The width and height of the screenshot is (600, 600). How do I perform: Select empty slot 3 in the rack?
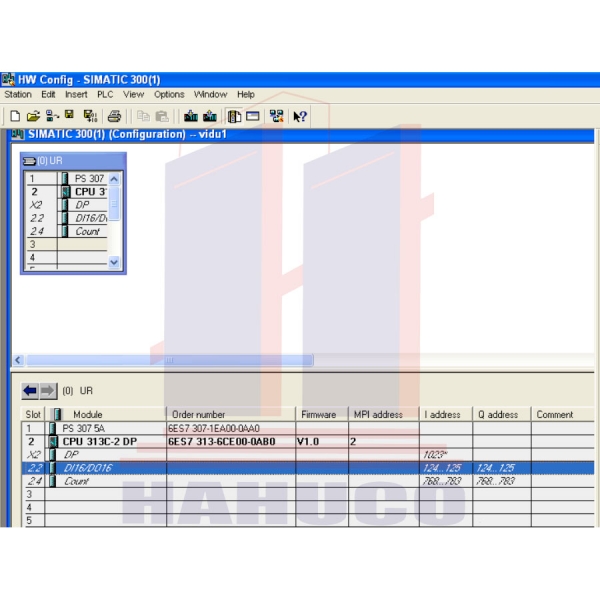coord(67,244)
